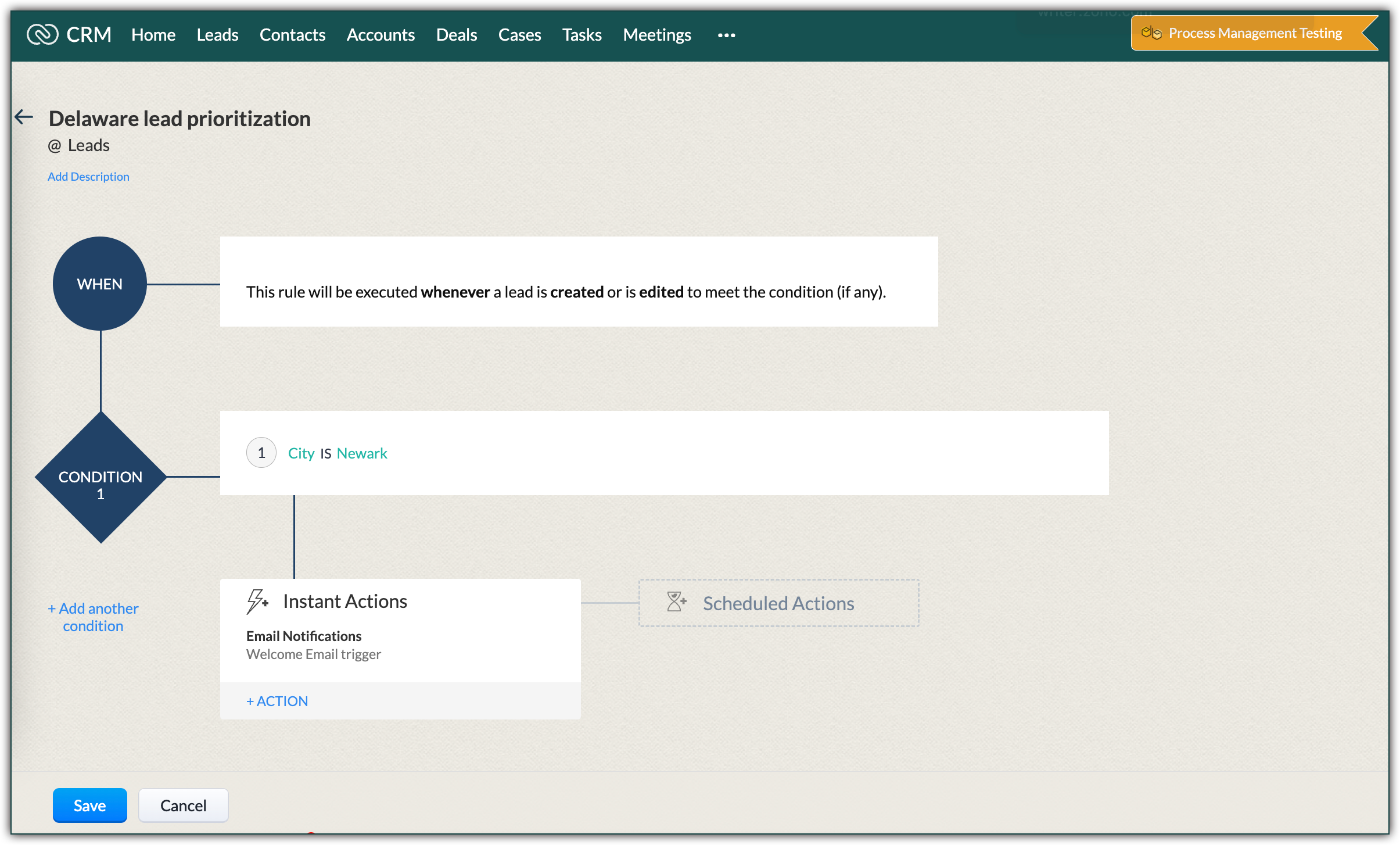Click the back arrow beside rule title

[24, 117]
